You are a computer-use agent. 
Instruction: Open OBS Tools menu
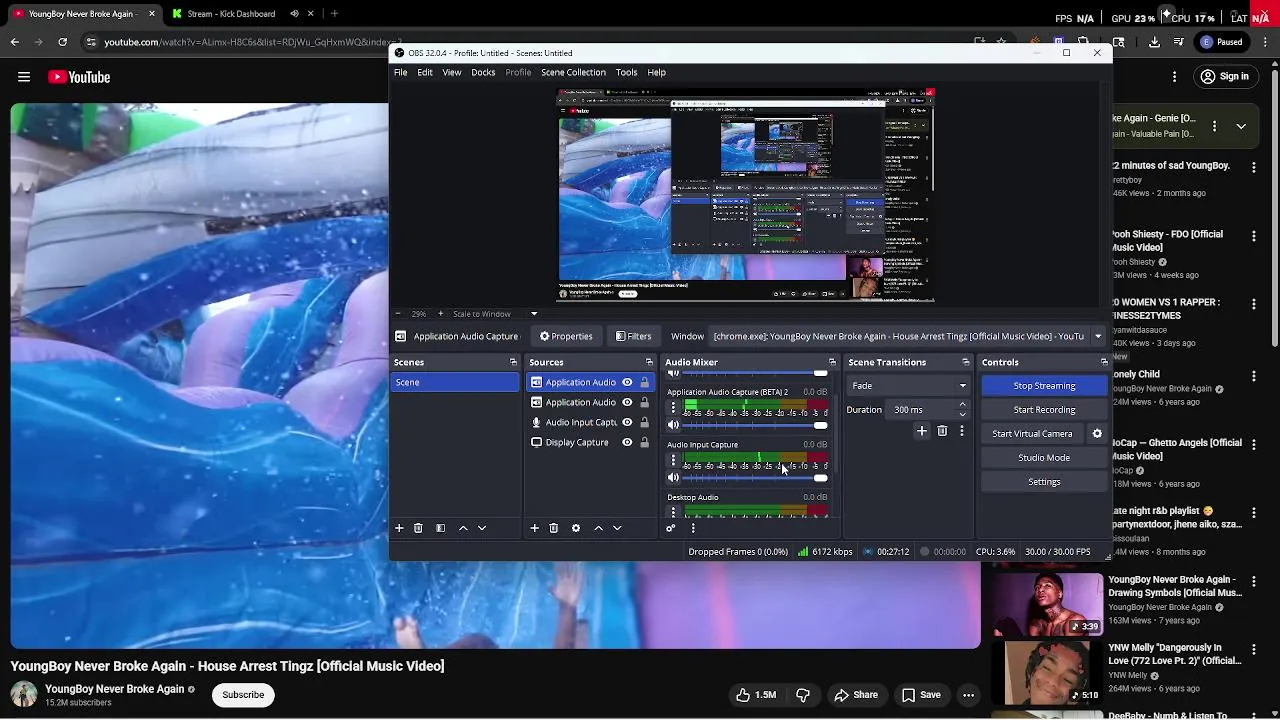627,72
